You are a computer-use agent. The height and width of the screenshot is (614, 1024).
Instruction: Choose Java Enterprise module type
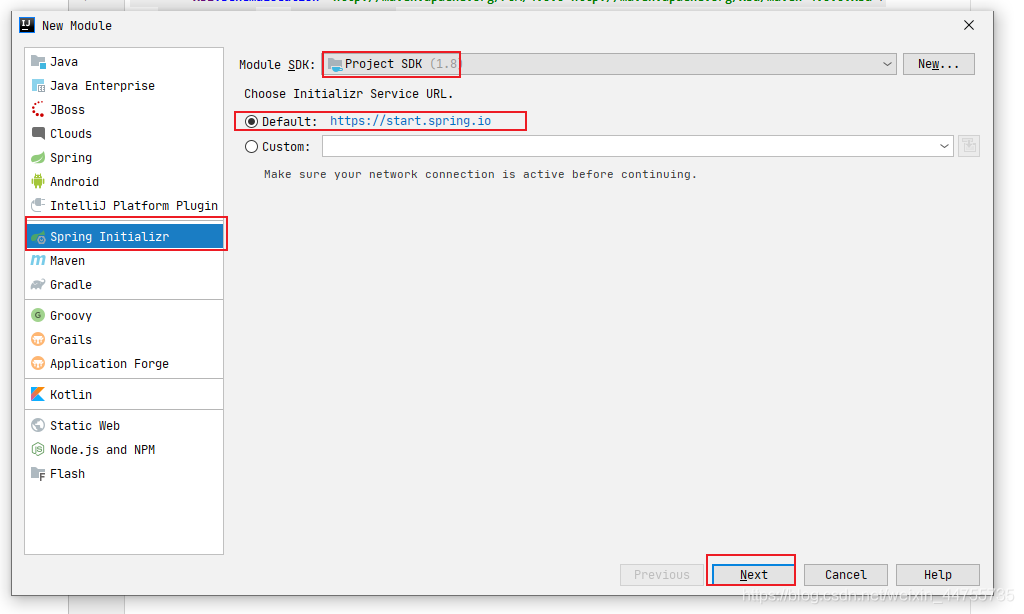click(124, 86)
